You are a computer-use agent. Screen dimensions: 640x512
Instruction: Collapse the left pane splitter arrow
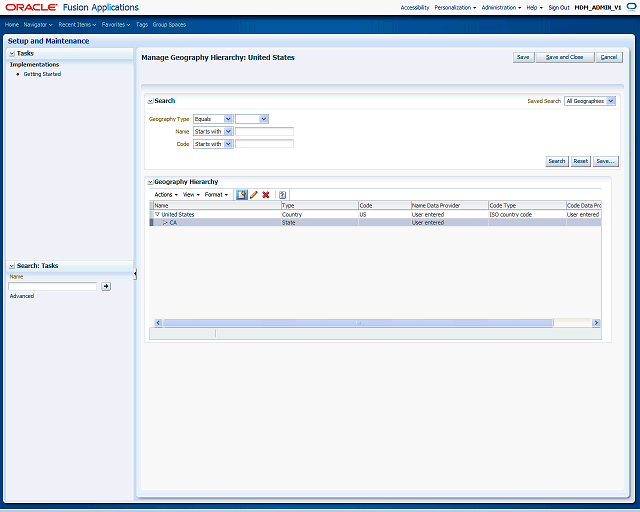coord(135,274)
